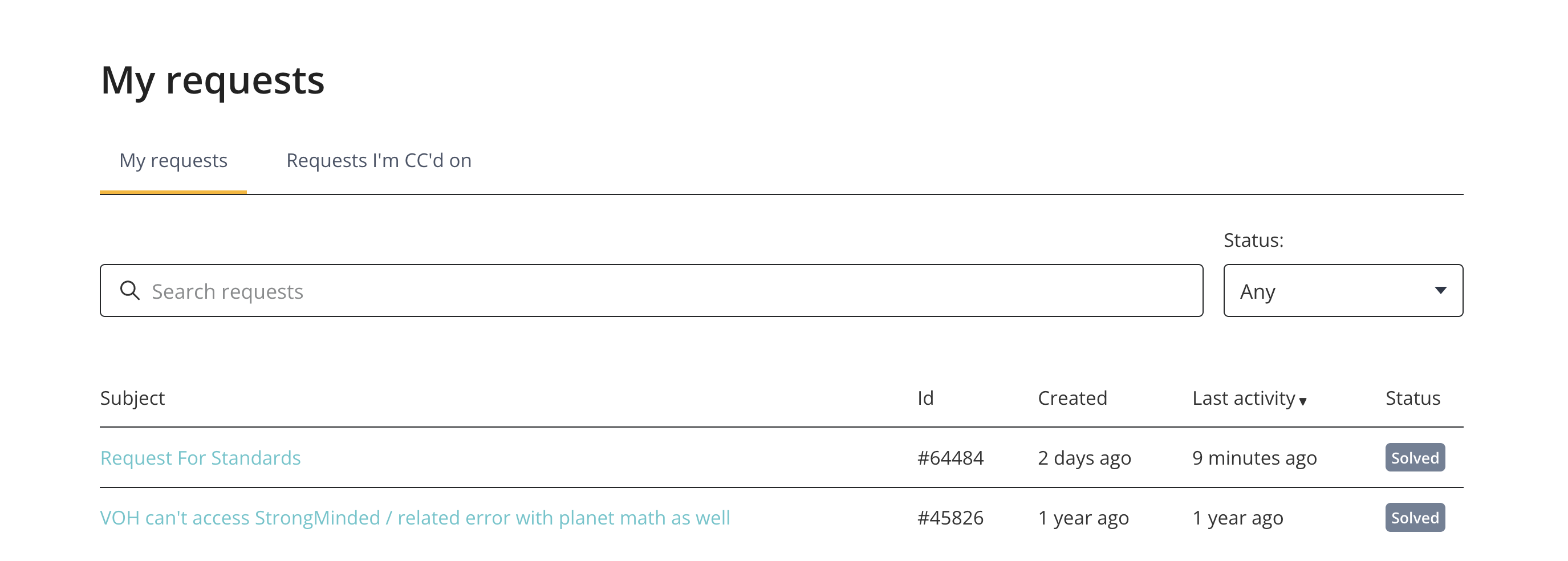Screen dimensions: 1568x561
Task: Click the Id column header
Action: [925, 398]
